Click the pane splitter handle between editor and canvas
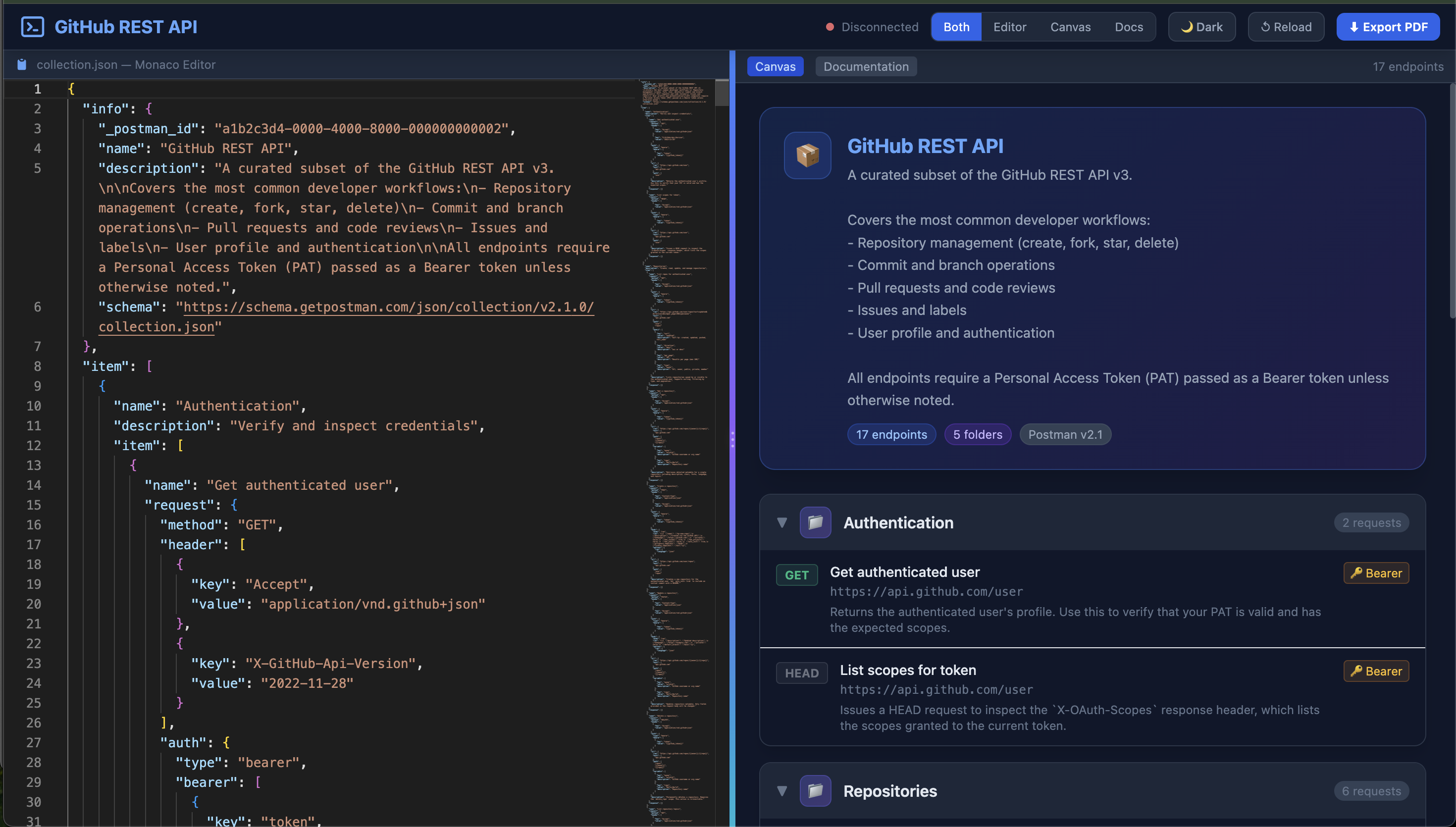The image size is (1456, 827). click(732, 439)
